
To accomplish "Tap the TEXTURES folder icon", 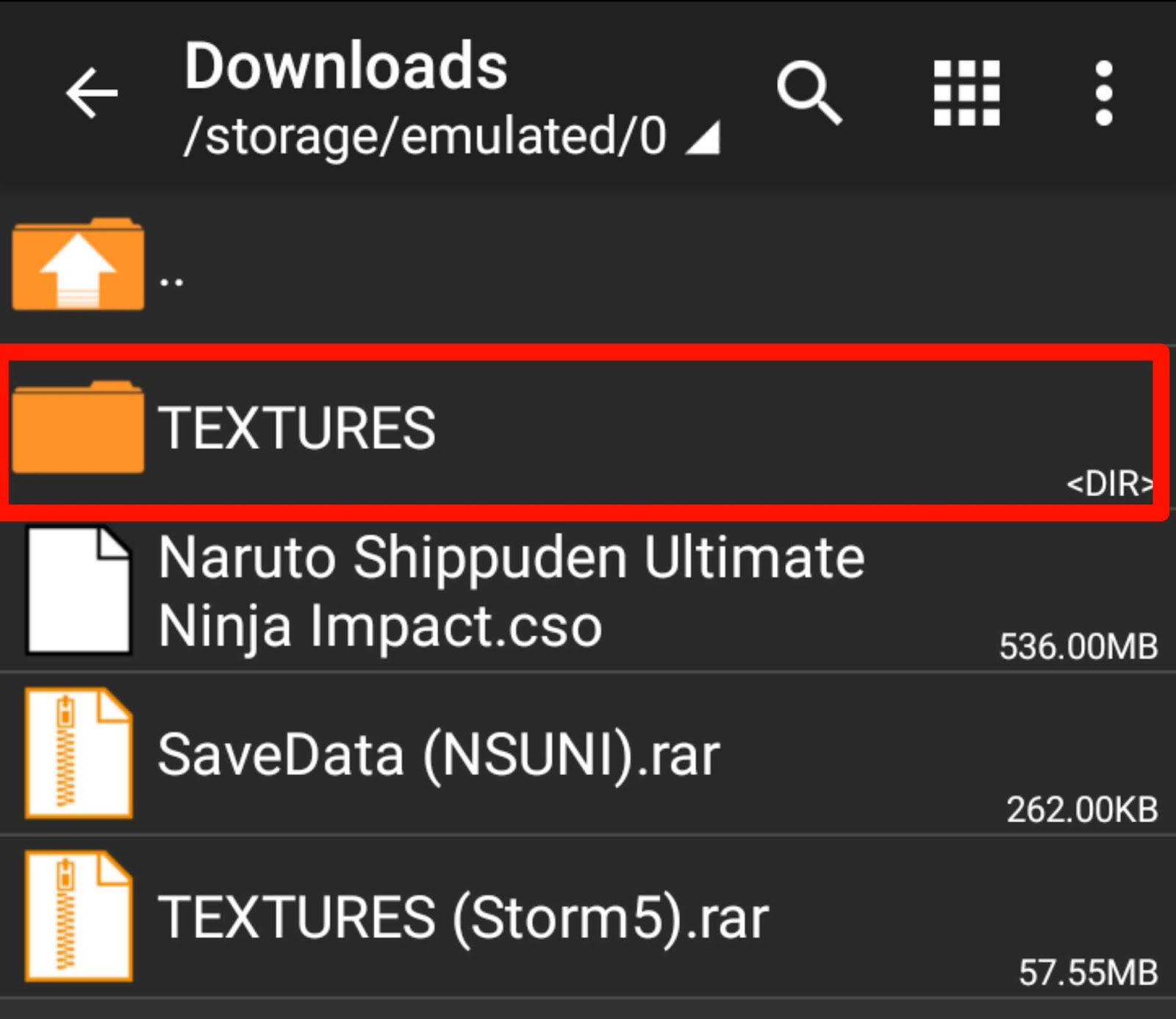I will [x=79, y=426].
